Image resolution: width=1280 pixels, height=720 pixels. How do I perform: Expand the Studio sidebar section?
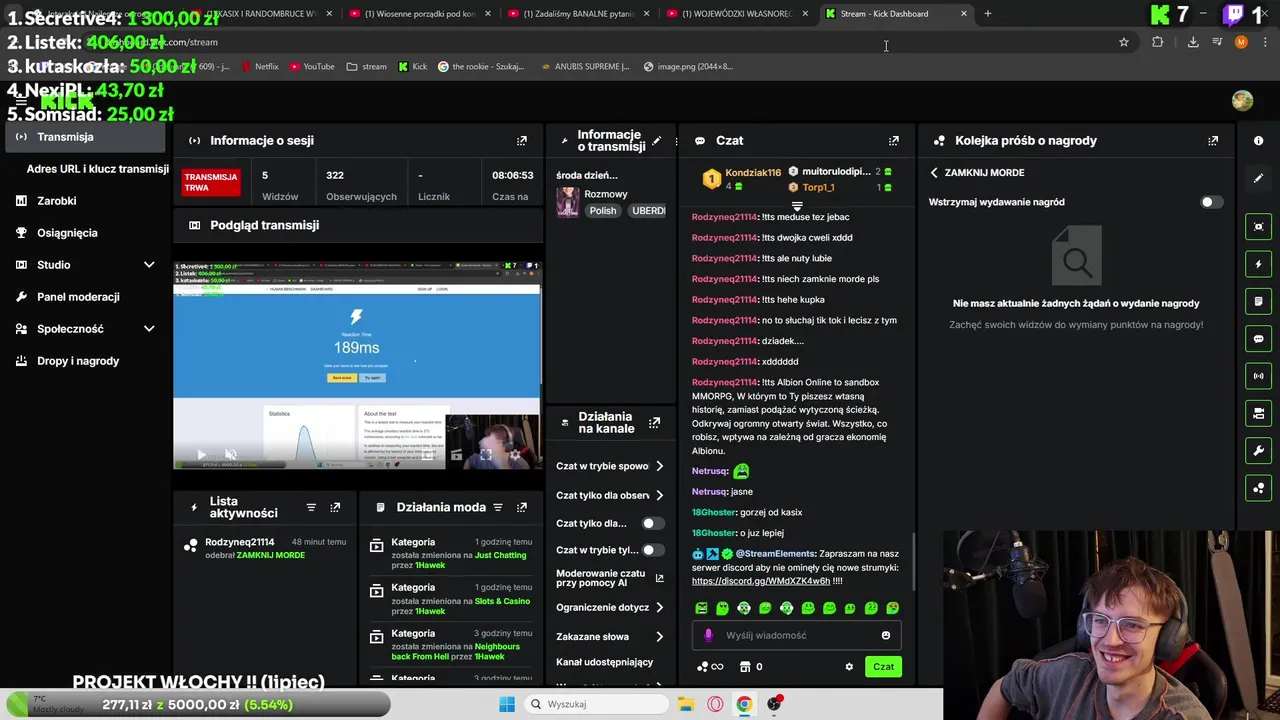point(149,265)
